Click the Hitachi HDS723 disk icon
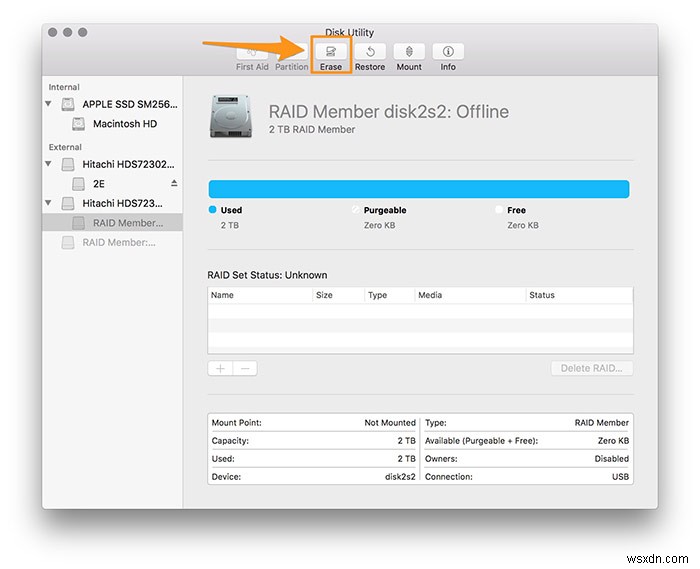The height and width of the screenshot is (569, 700). tap(68, 204)
